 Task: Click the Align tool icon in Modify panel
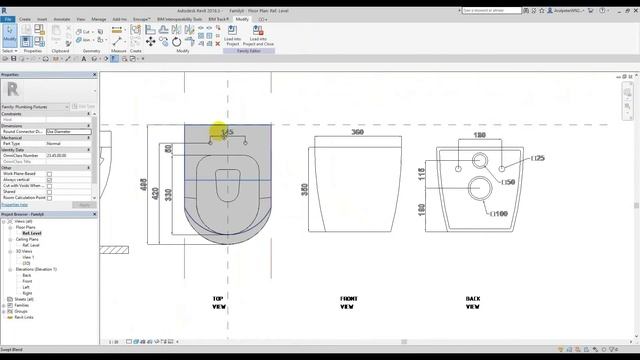click(x=150, y=29)
